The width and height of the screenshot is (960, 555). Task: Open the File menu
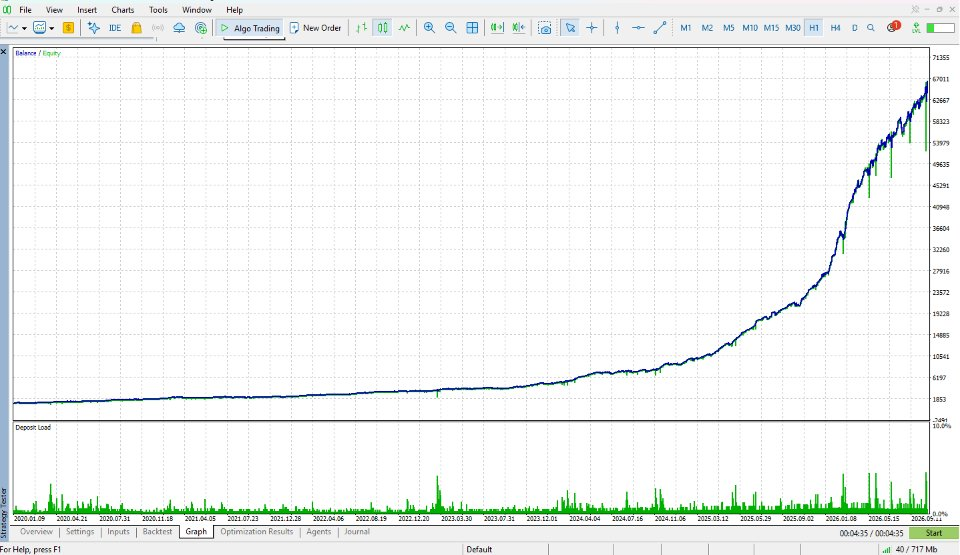click(25, 10)
